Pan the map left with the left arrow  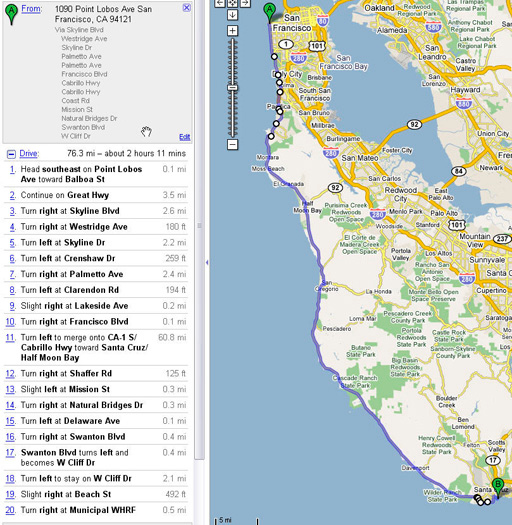220,3
